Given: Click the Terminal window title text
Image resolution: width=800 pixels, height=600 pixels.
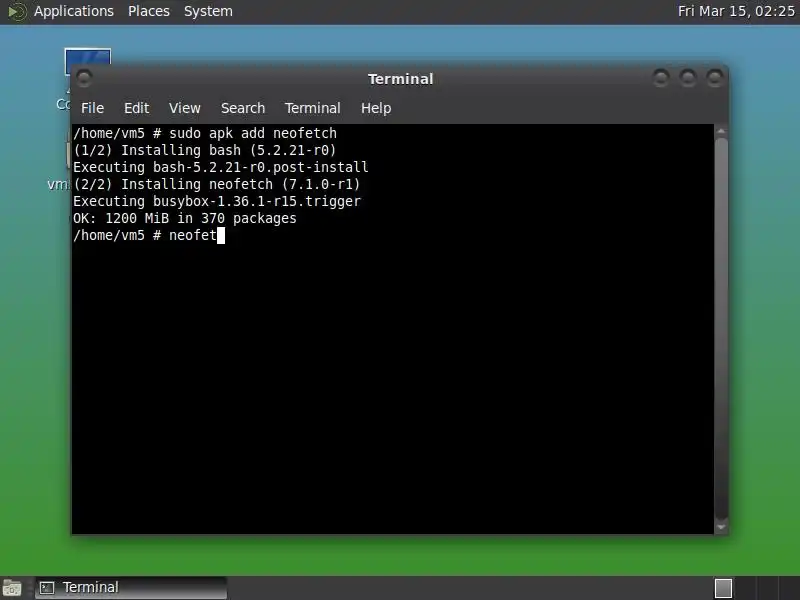Looking at the screenshot, I should [x=401, y=79].
